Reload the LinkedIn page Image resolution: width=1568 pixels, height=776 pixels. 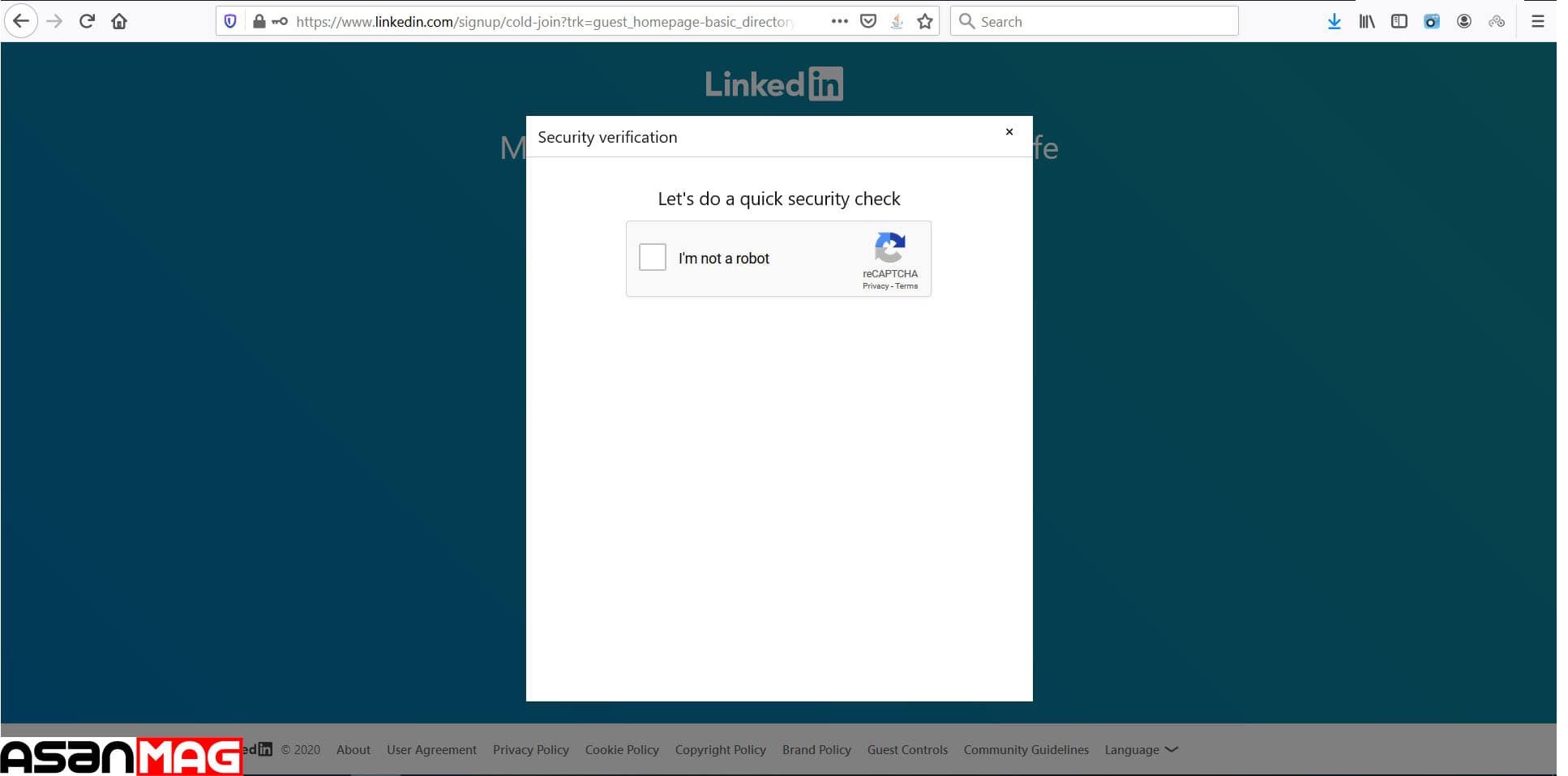tap(87, 21)
